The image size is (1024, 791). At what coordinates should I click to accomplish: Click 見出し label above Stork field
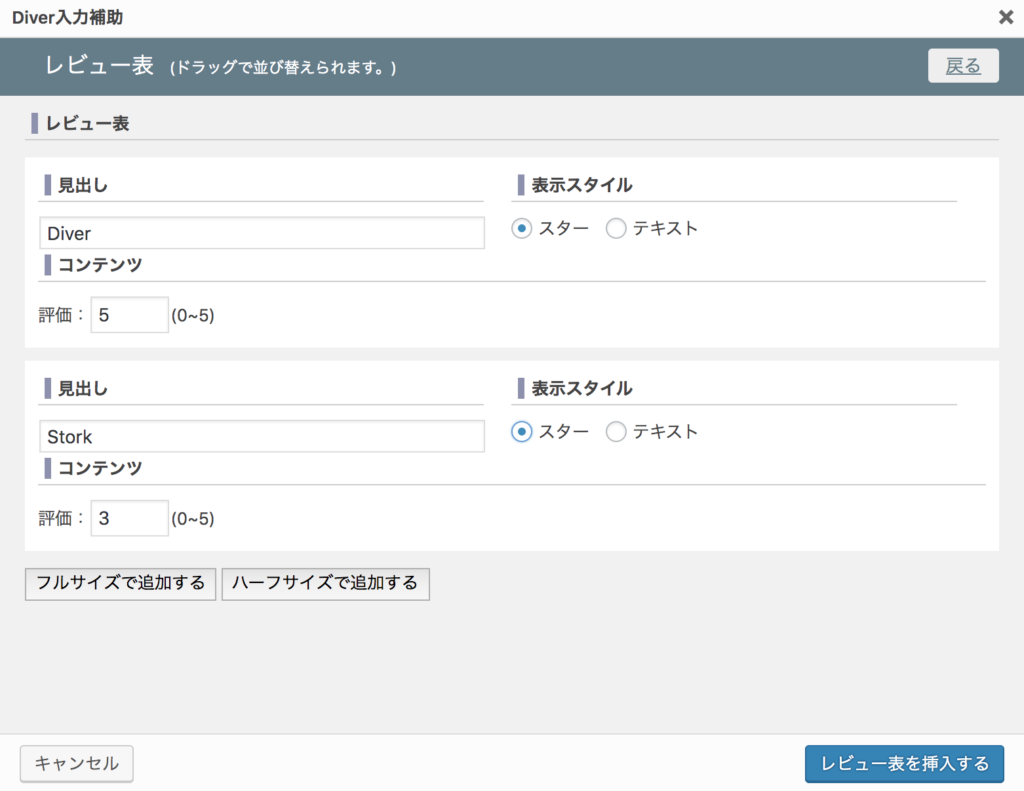82,389
